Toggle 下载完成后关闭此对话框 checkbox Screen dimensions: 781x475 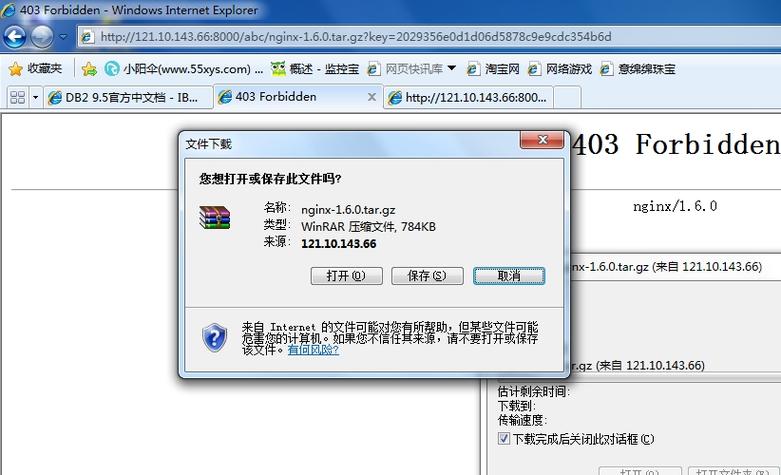click(x=504, y=439)
